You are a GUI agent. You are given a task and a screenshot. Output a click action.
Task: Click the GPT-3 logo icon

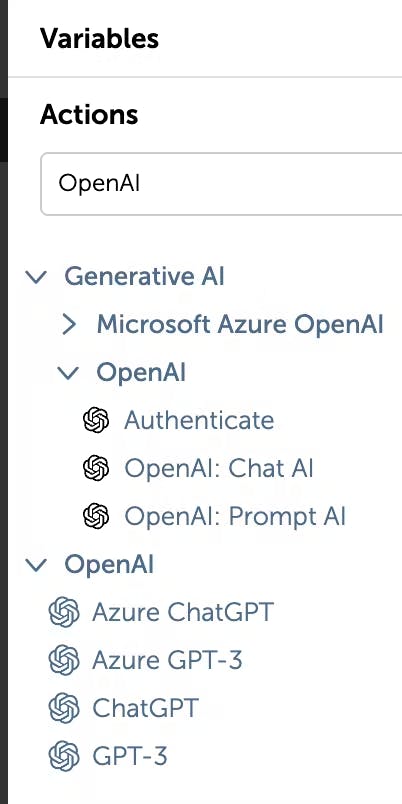(x=64, y=756)
